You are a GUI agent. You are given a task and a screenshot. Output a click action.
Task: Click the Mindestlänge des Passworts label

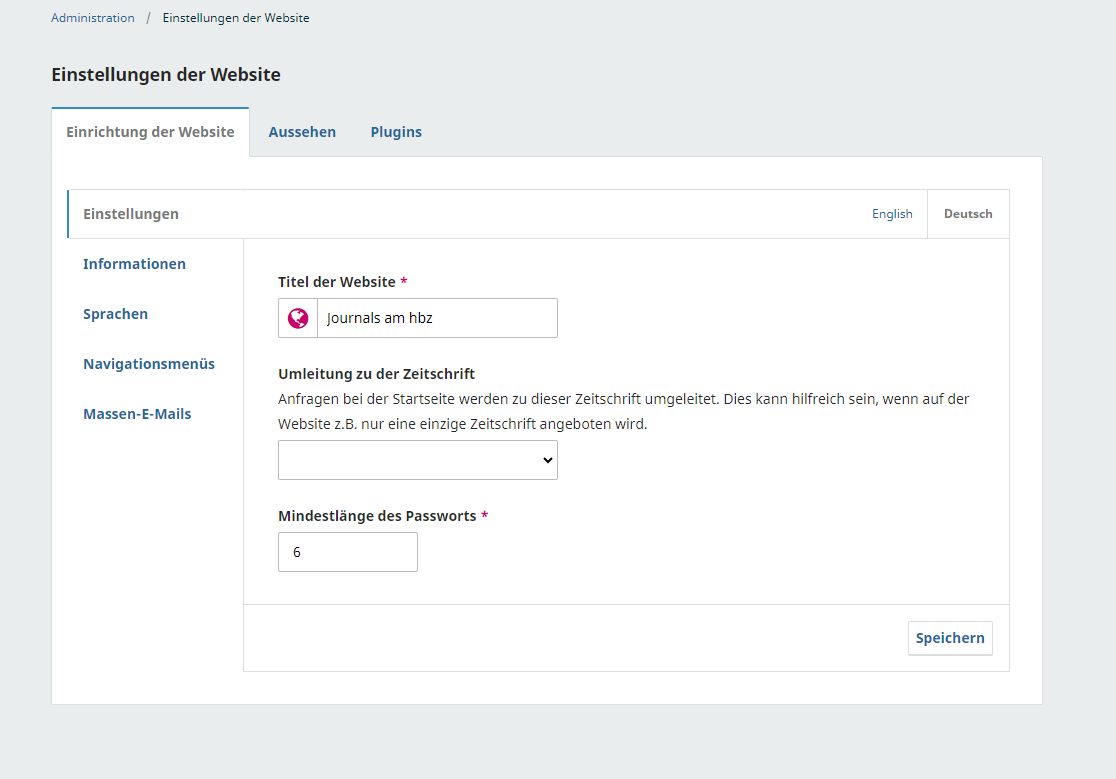376,516
